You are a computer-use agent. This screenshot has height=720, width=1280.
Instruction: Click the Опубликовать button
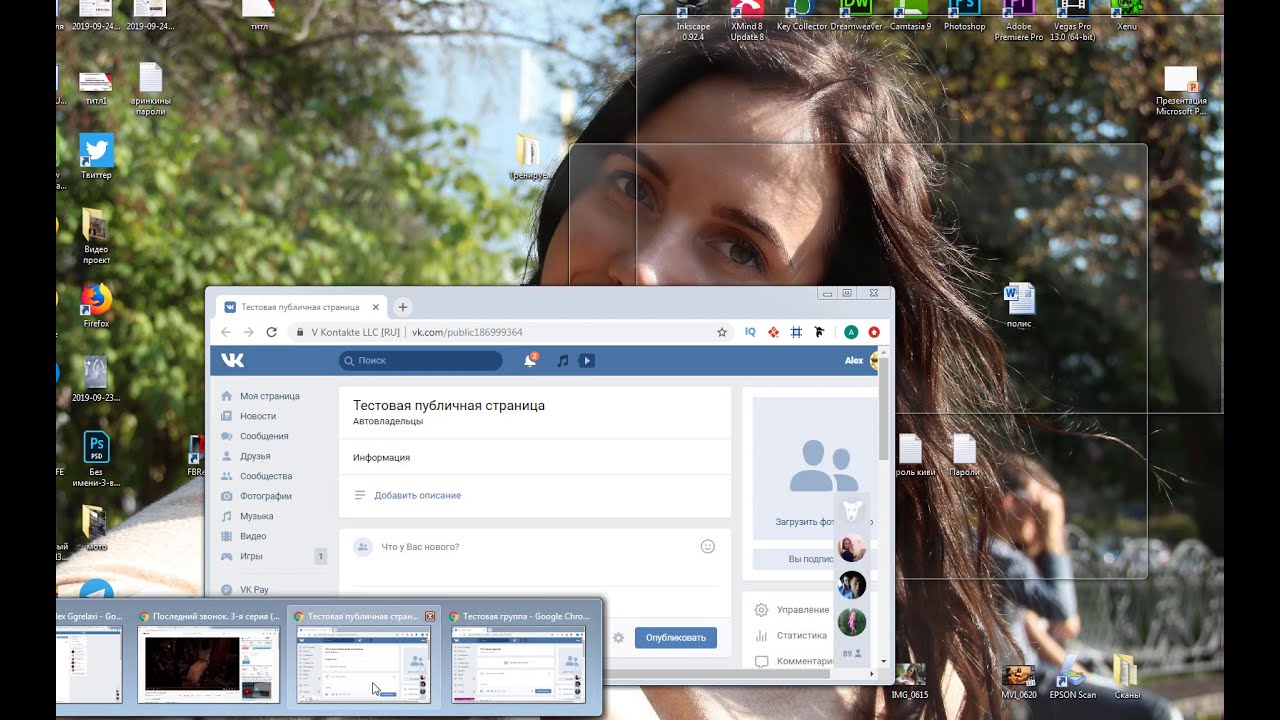click(x=676, y=637)
